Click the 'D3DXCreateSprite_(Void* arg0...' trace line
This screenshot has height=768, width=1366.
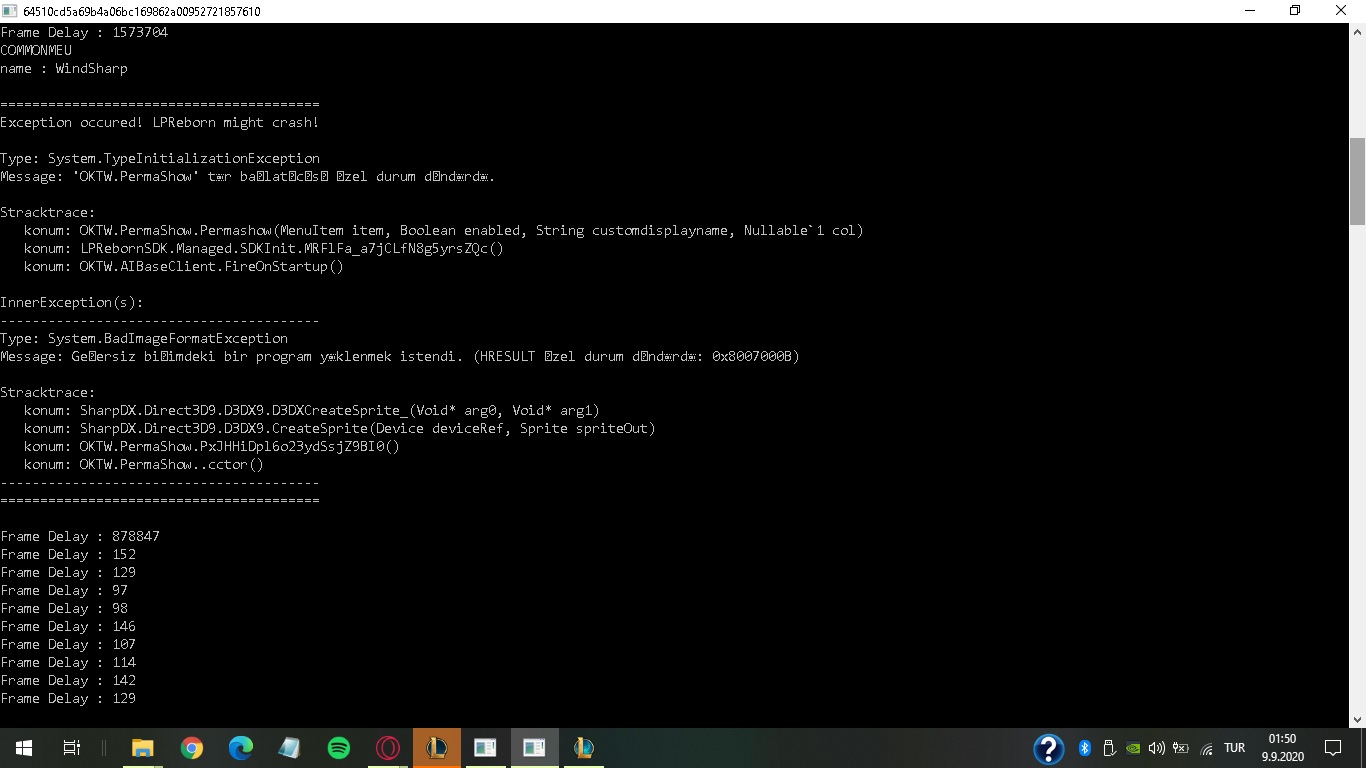tap(312, 410)
